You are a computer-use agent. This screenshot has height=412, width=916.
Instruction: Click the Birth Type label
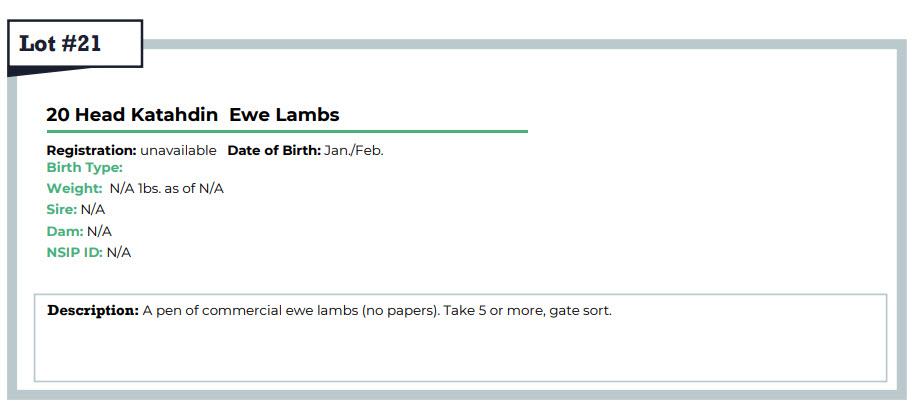[85, 168]
